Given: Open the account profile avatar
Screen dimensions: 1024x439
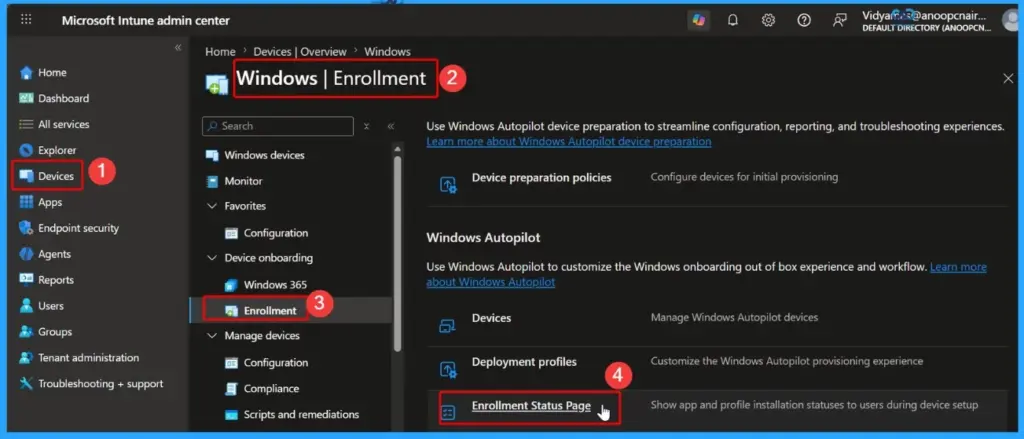Looking at the screenshot, I should point(1012,20).
